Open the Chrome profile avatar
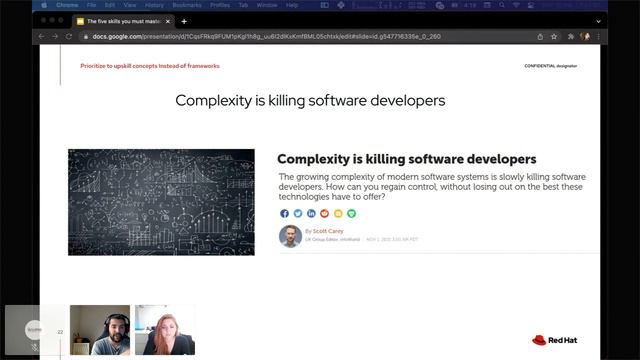Screen dimensions: 640x360 [x=586, y=37]
